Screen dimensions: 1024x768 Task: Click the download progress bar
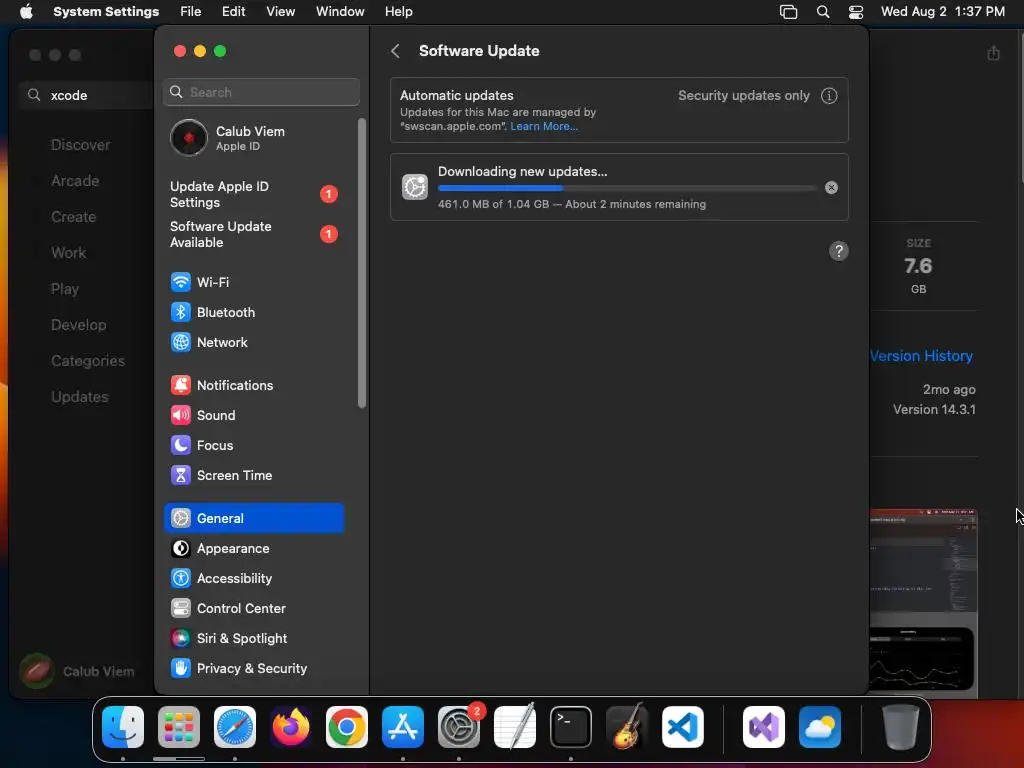tap(627, 187)
